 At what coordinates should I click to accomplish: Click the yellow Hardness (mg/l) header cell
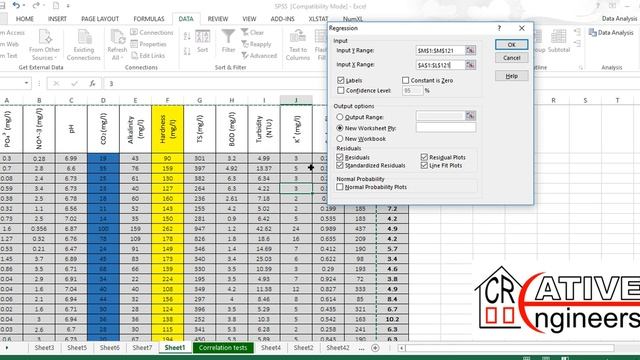point(167,129)
